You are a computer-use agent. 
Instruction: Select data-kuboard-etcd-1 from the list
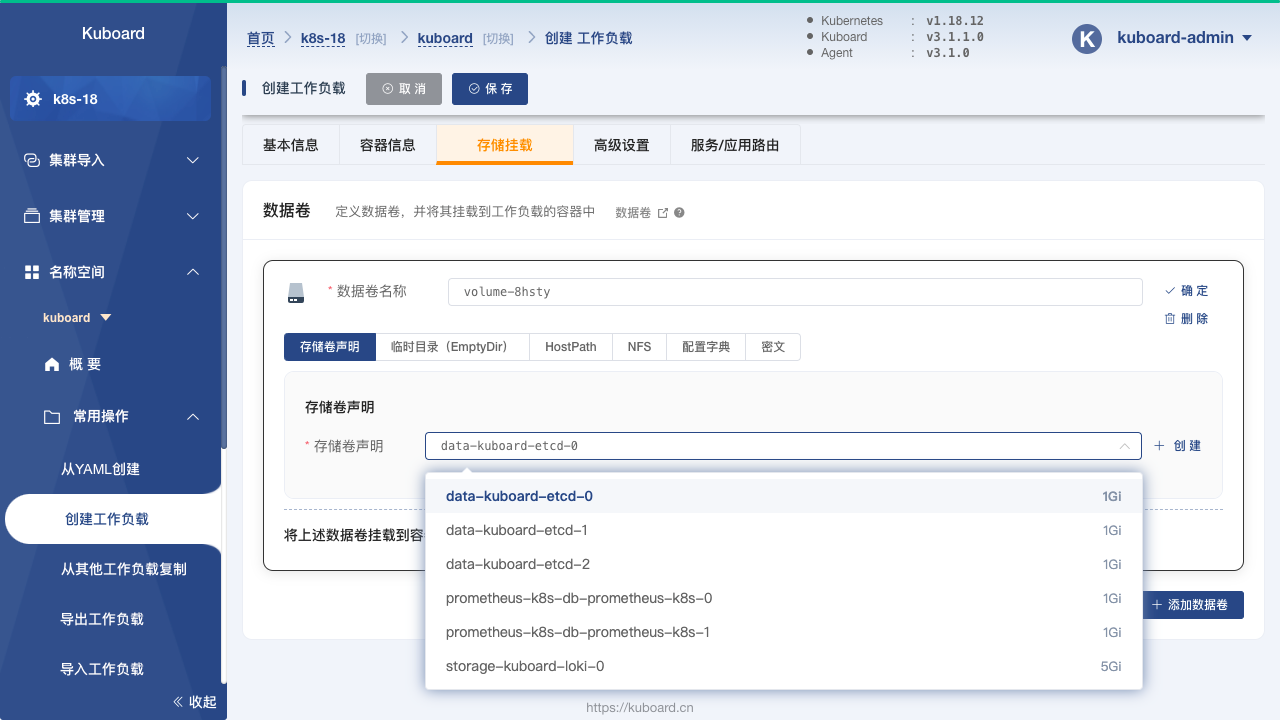(784, 530)
